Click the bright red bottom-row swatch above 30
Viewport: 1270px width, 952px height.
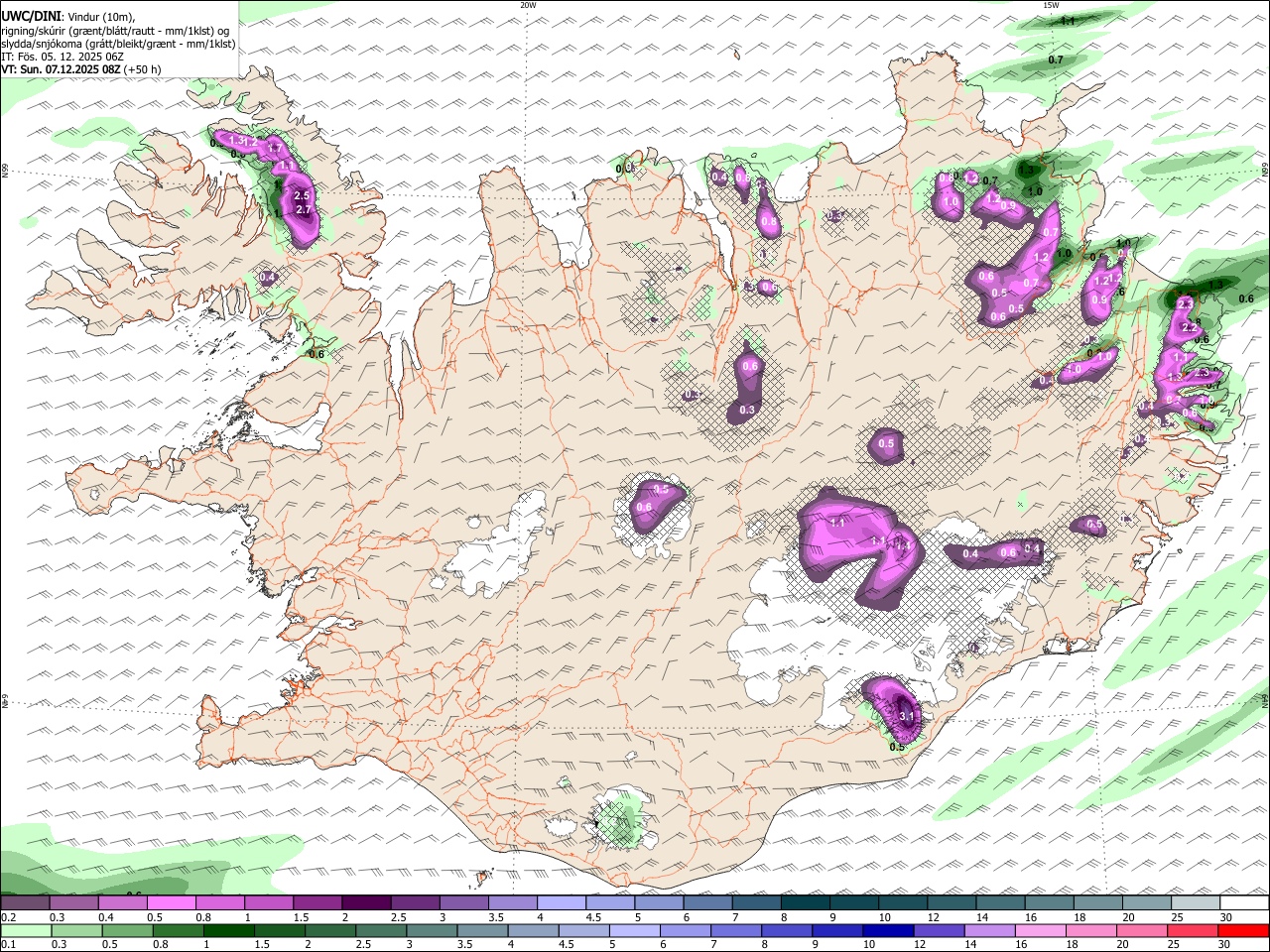[x=1244, y=930]
